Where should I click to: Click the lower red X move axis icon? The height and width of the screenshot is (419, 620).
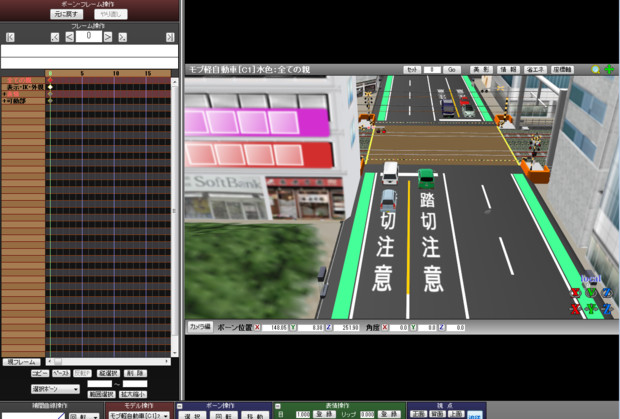click(576, 309)
